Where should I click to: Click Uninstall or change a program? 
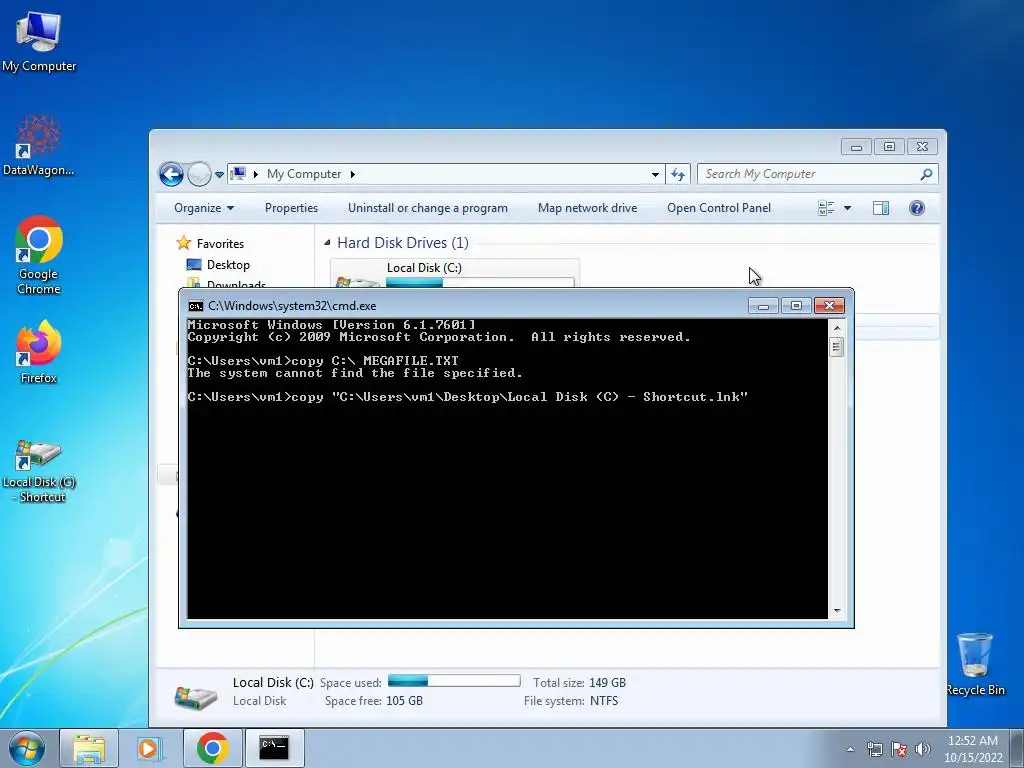pyautogui.click(x=428, y=208)
